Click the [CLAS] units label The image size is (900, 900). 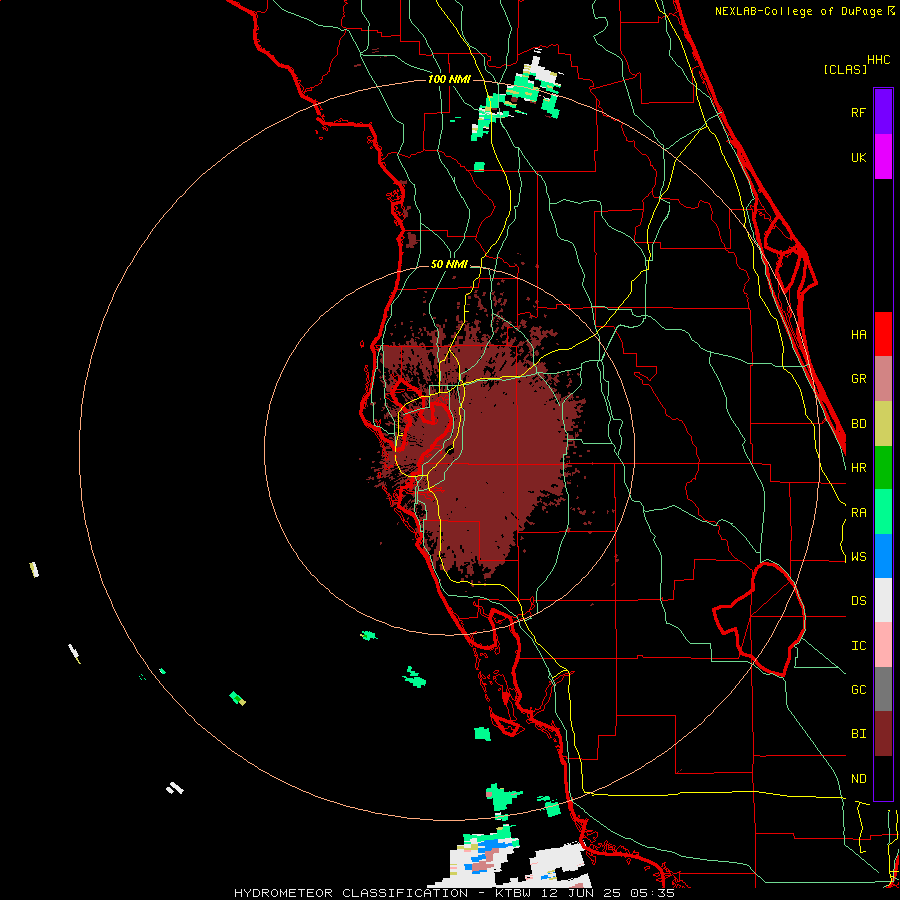(x=845, y=69)
